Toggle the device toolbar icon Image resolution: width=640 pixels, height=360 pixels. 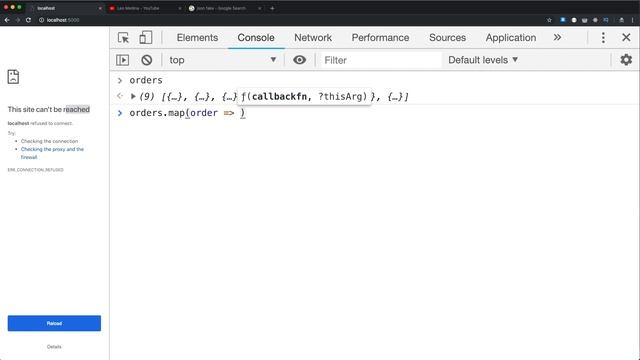tap(146, 38)
